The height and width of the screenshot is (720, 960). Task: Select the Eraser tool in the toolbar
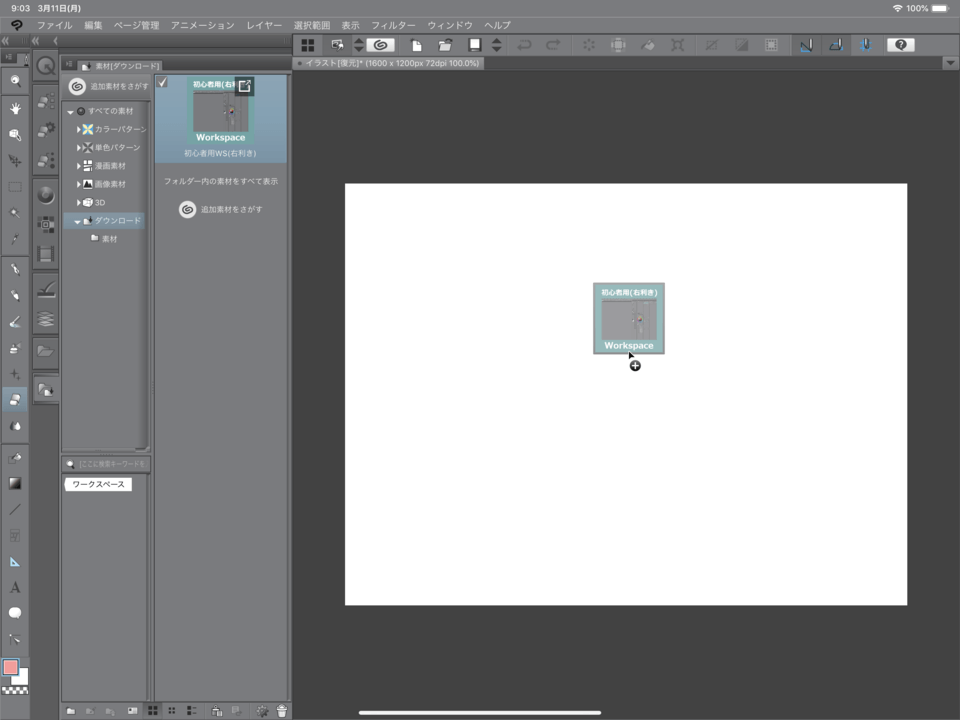(15, 400)
